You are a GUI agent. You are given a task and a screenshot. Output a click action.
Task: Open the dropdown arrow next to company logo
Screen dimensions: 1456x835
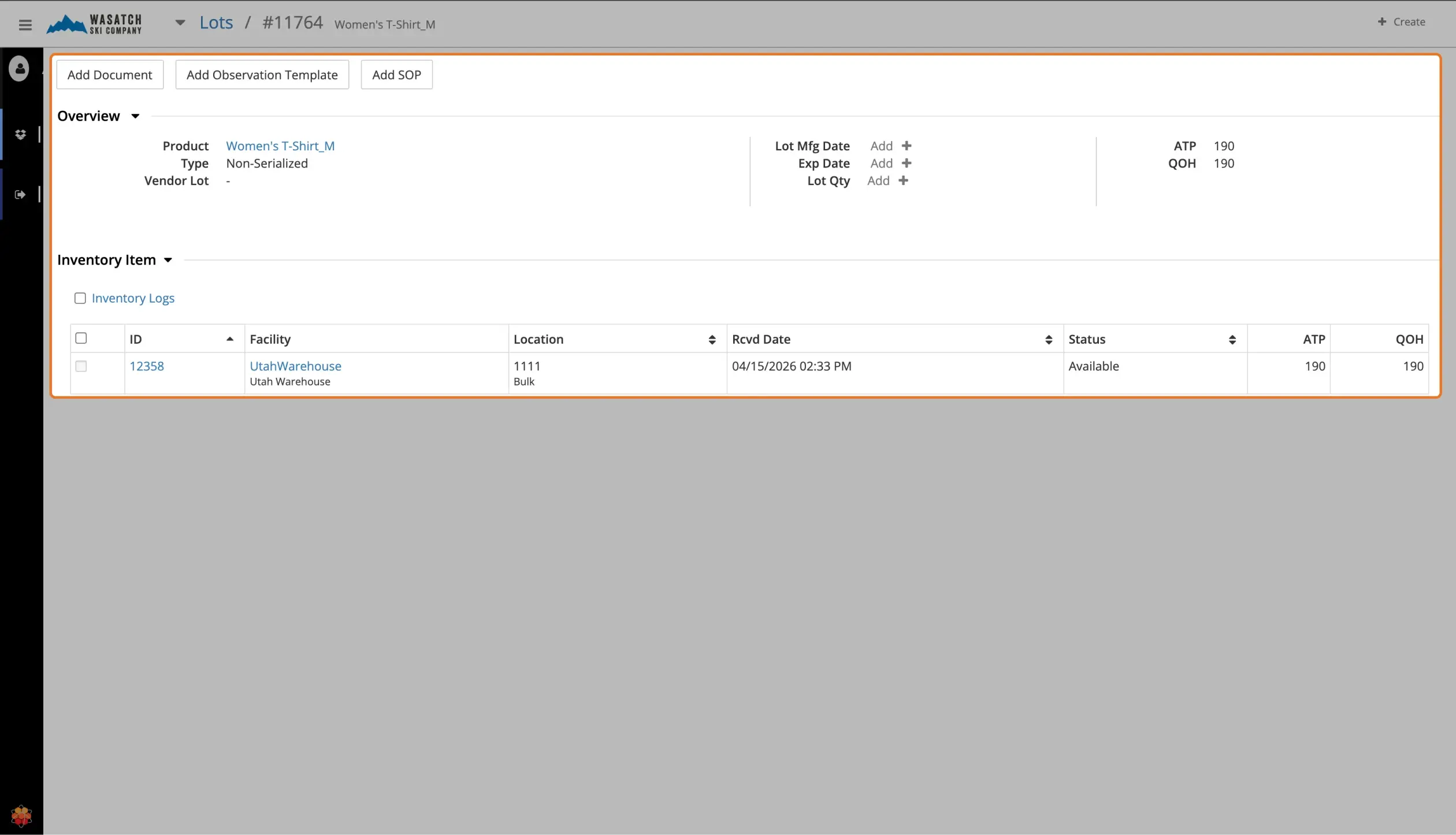(180, 23)
